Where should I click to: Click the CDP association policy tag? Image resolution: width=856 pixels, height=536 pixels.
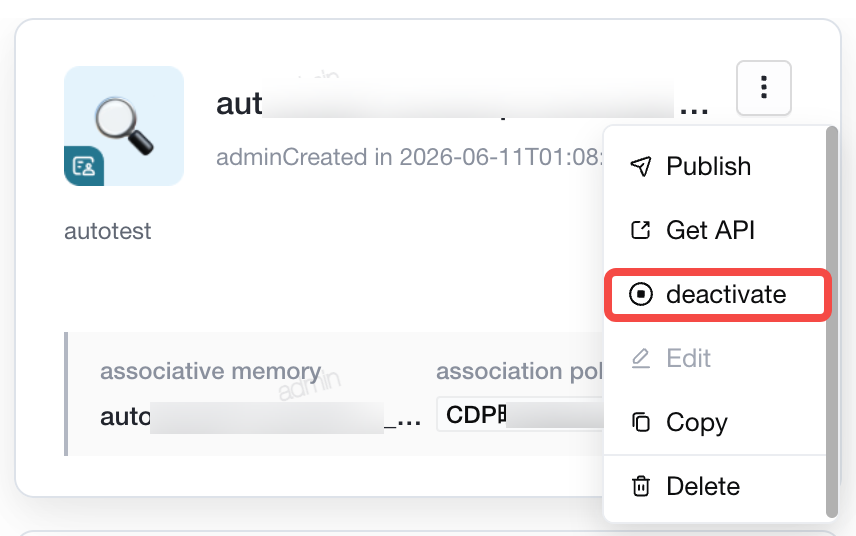click(x=520, y=415)
